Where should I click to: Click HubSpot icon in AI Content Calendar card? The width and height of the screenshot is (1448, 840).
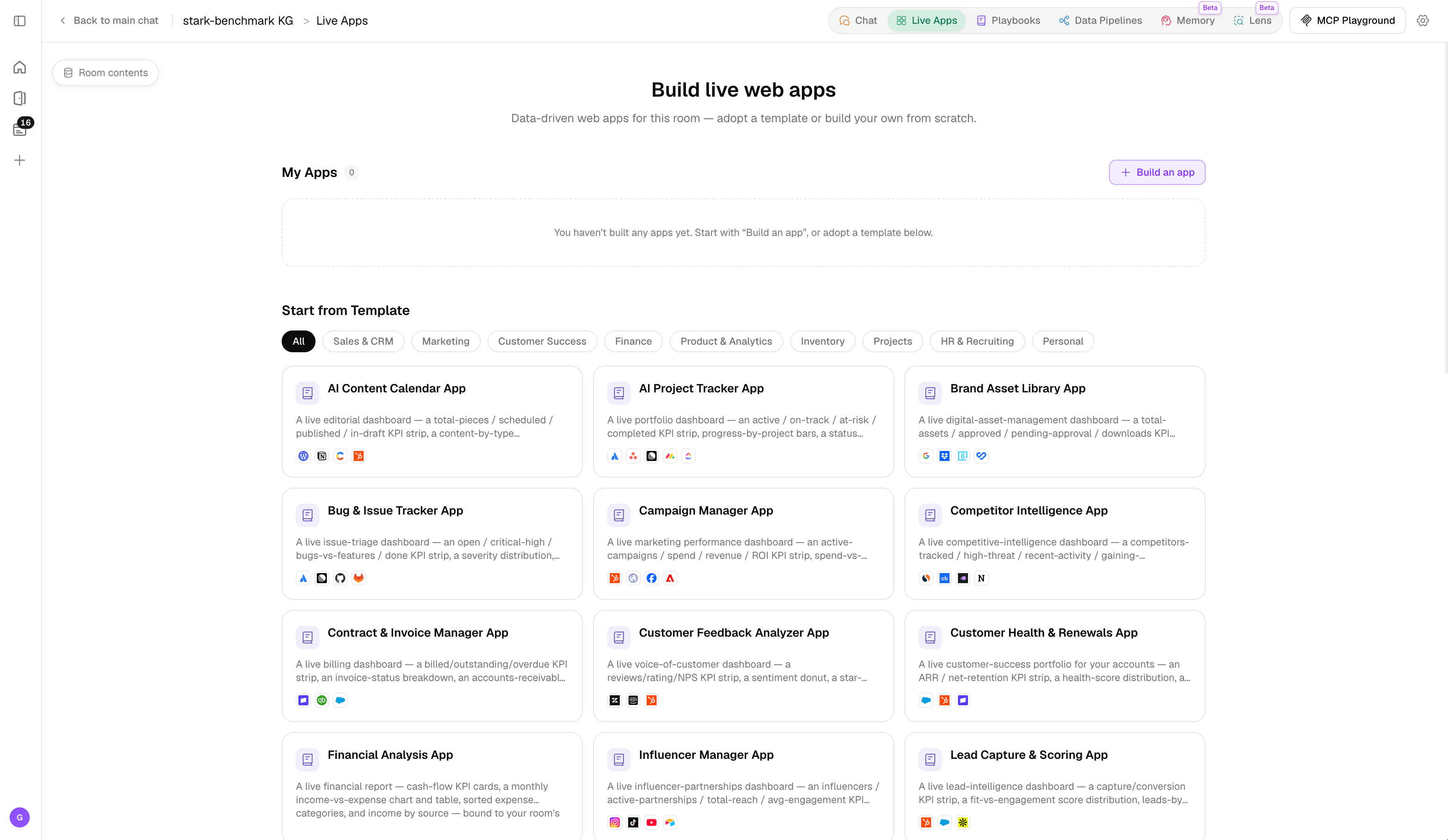point(359,456)
